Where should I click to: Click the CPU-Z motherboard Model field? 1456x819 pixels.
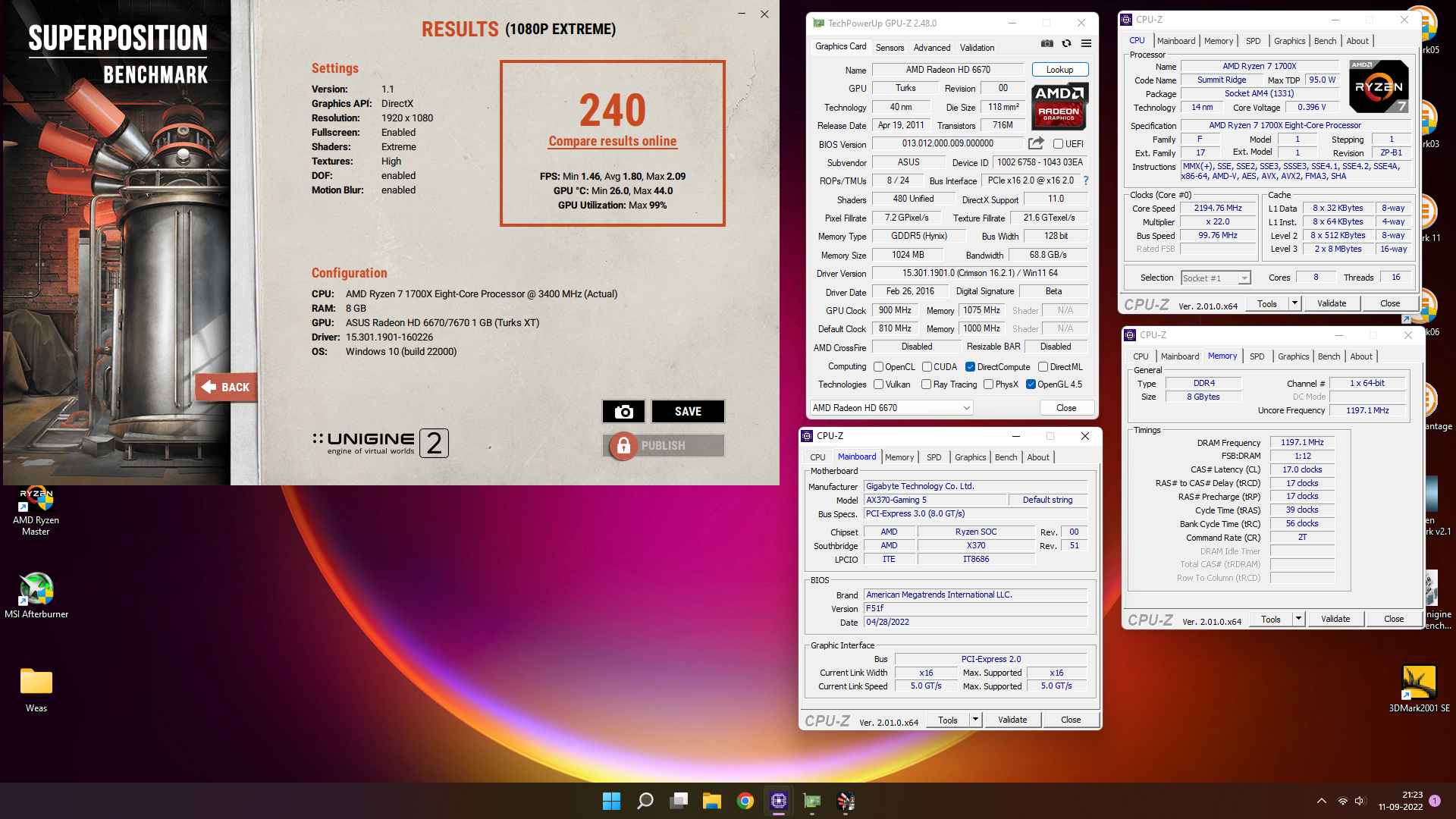(935, 500)
